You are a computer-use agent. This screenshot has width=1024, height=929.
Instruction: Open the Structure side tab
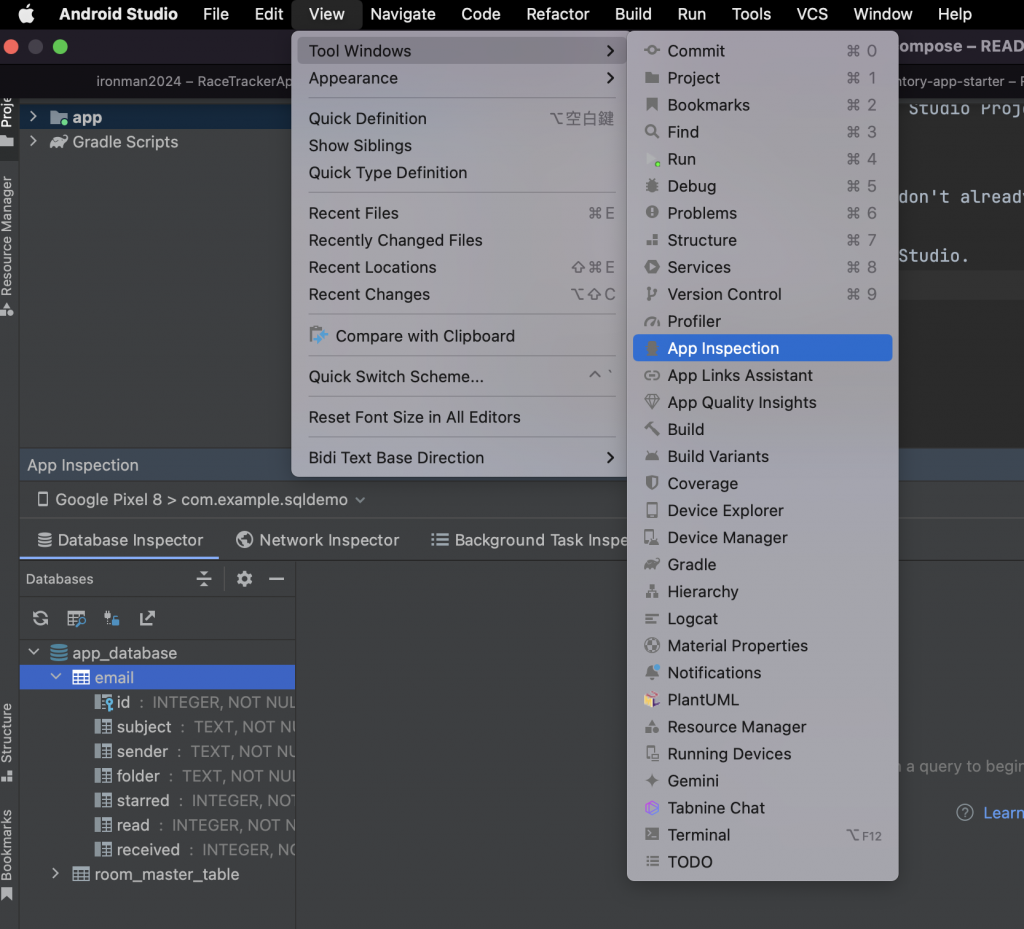click(8, 742)
